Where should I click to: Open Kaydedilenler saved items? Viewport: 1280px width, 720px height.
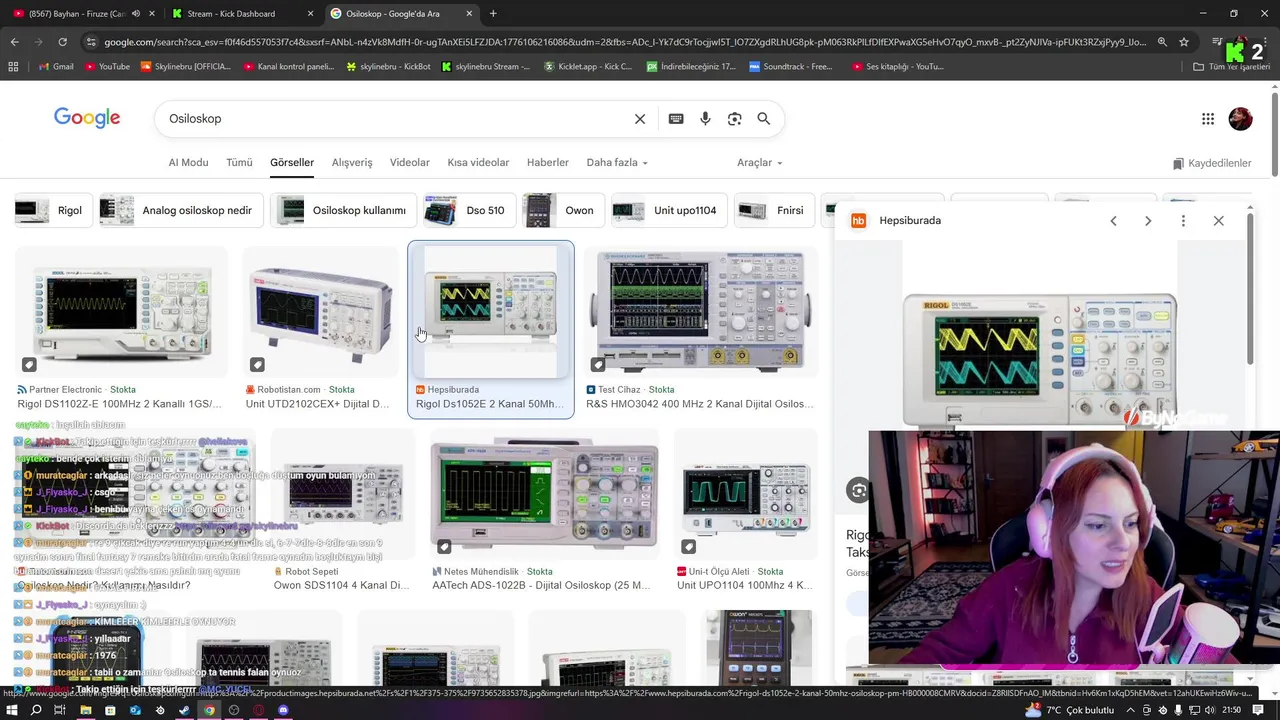click(1212, 163)
